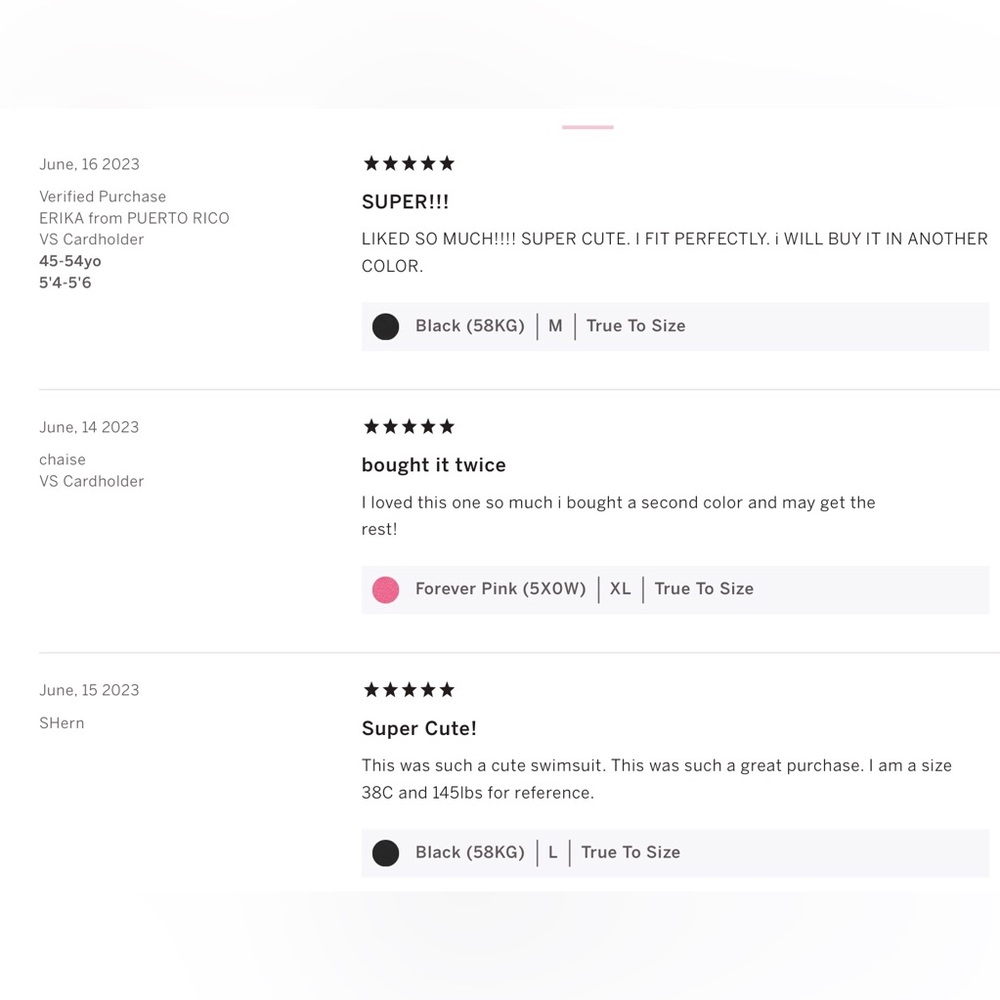Click the five-star rating on bought it twice review
The image size is (1000, 1000).
409,426
